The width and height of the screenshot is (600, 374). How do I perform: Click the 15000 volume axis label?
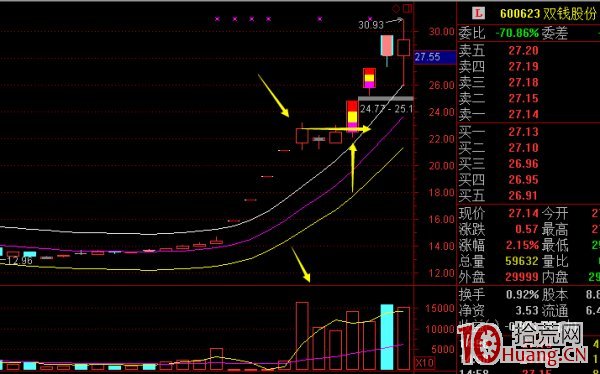click(440, 308)
